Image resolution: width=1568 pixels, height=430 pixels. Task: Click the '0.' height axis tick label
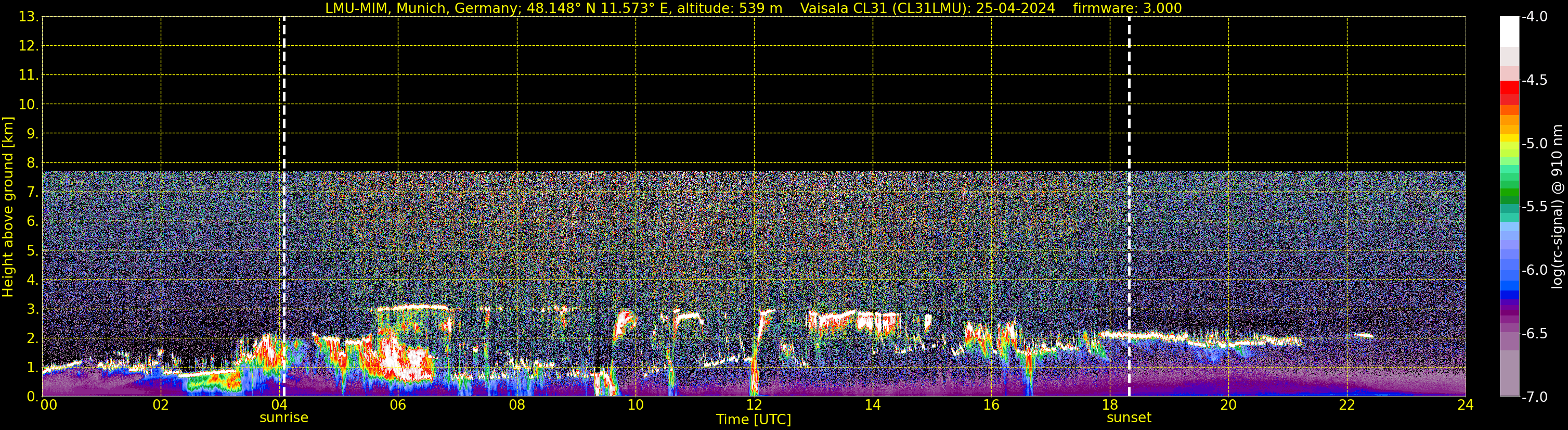[x=32, y=397]
